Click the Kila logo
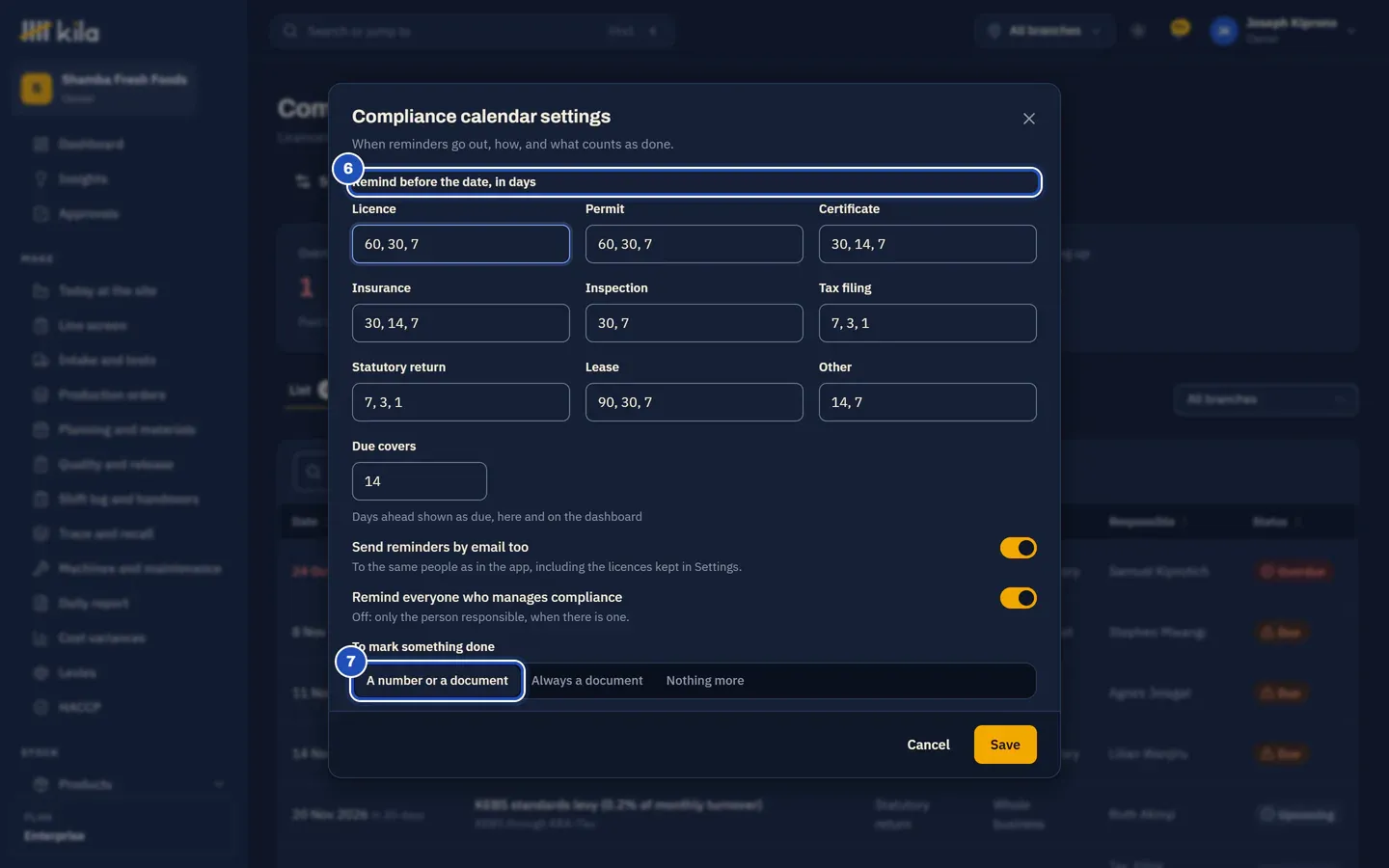 (x=60, y=32)
